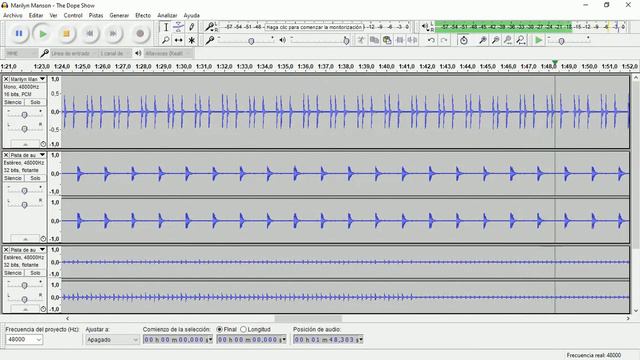This screenshot has height=360, width=640.
Task: Click the playback meter speaker icon
Action: [x=425, y=27]
